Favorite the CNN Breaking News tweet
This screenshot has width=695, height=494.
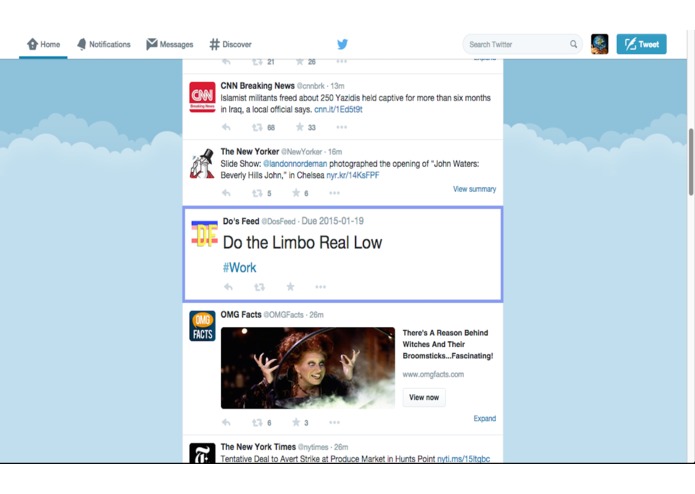300,128
